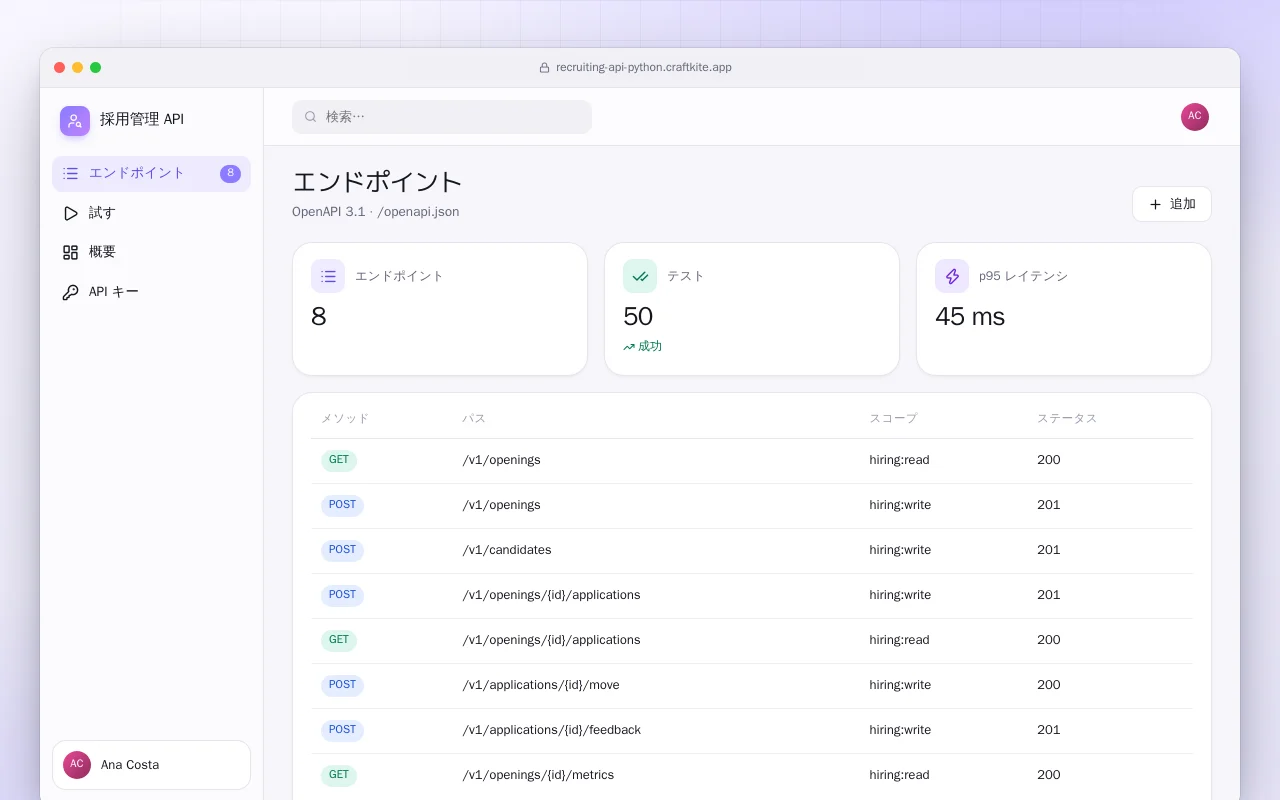The image size is (1280, 800).
Task: Click the recruiting-api-python.craftkite.app URL
Action: [644, 68]
